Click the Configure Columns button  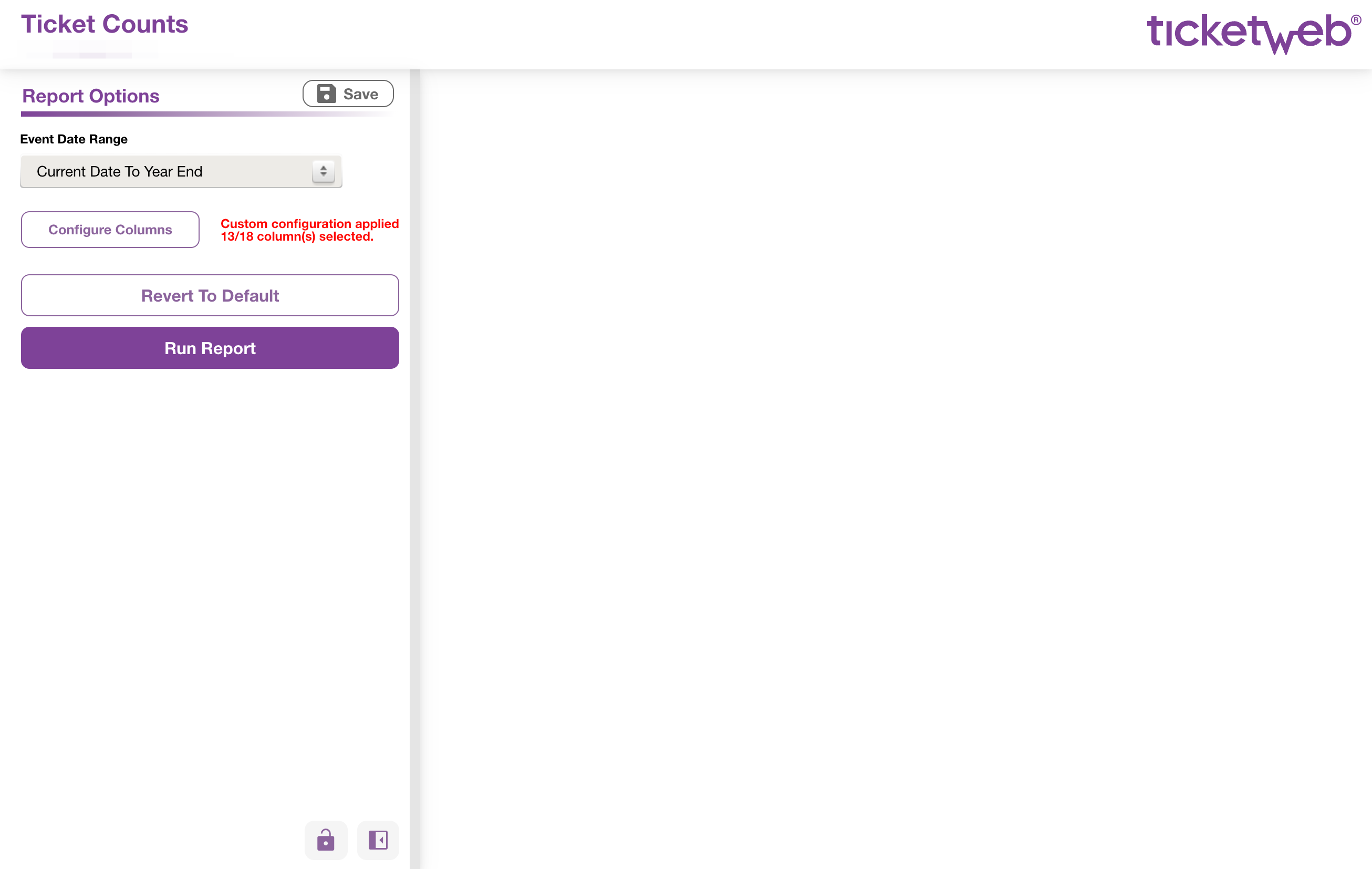pos(110,230)
